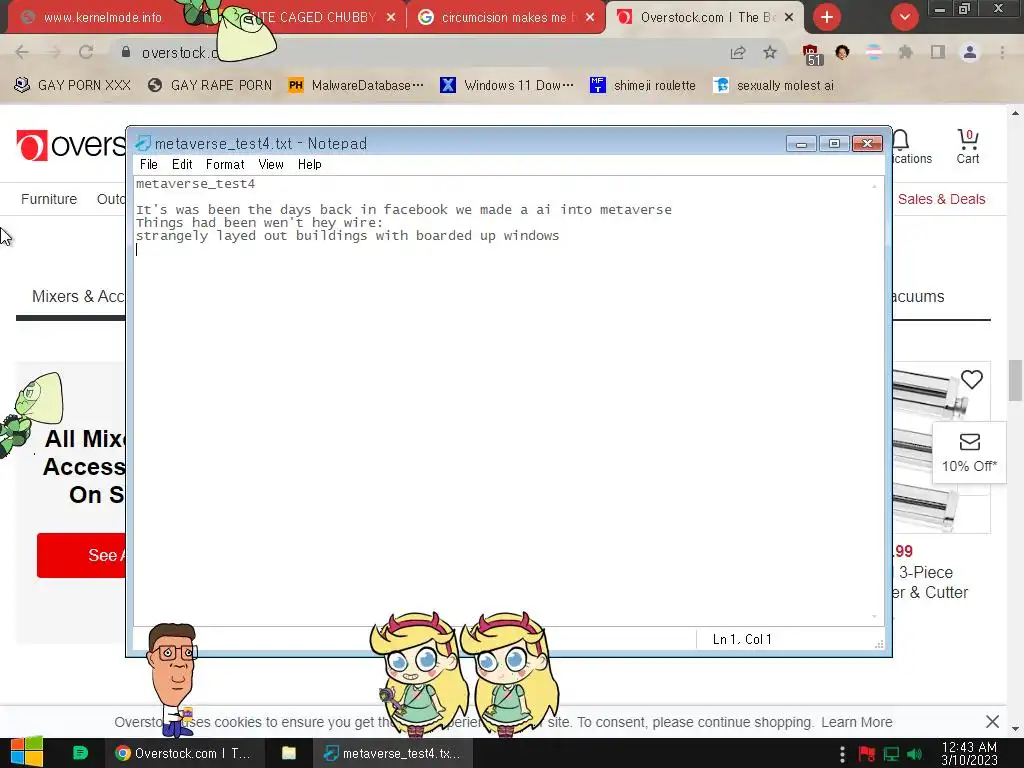
Task: Toggle the Chrome side panel
Action: pyautogui.click(x=937, y=52)
